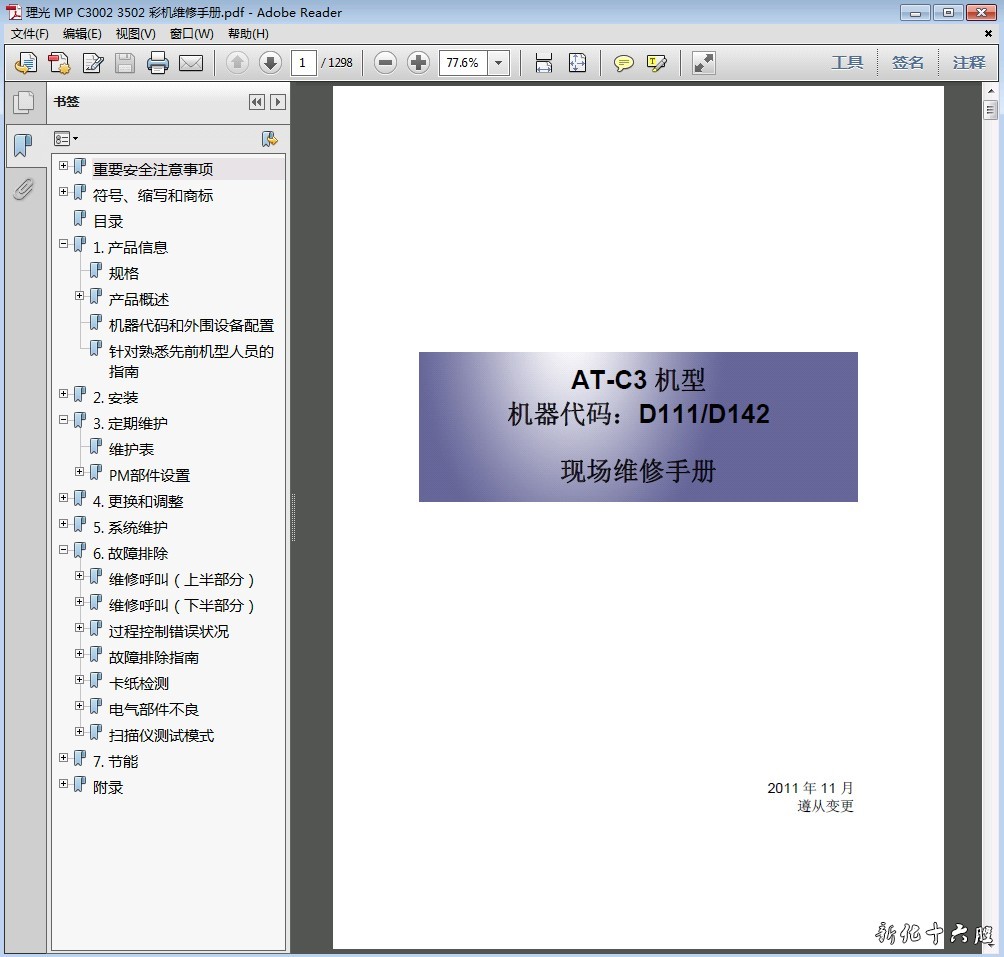Viewport: 1004px width, 957px height.
Task: Open the page thumbnails panel
Action: pyautogui.click(x=23, y=103)
